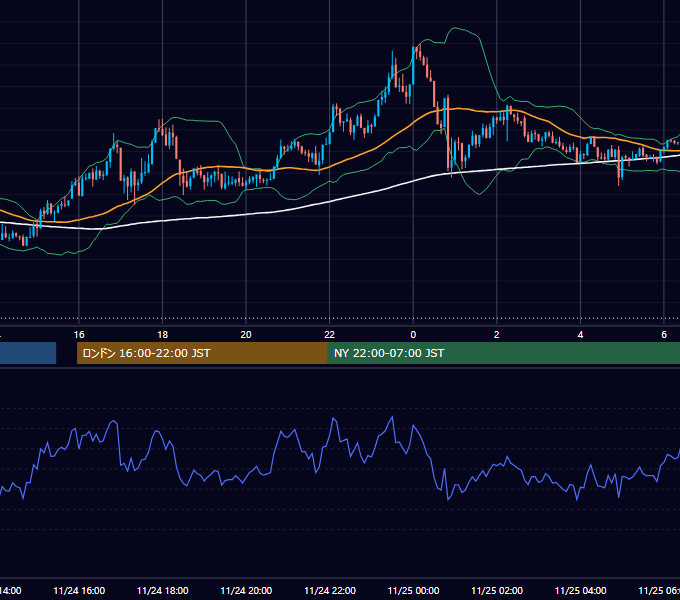Click the 20 hour label on upper axis
Screen dimensions: 680x600
point(246,335)
